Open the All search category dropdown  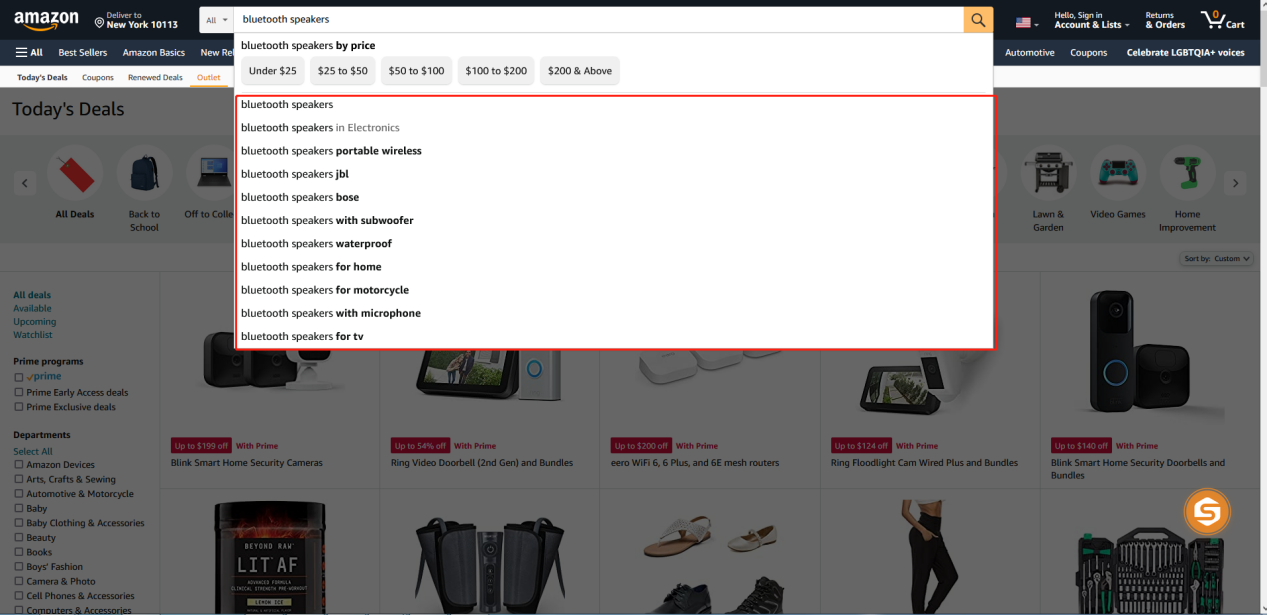217,19
